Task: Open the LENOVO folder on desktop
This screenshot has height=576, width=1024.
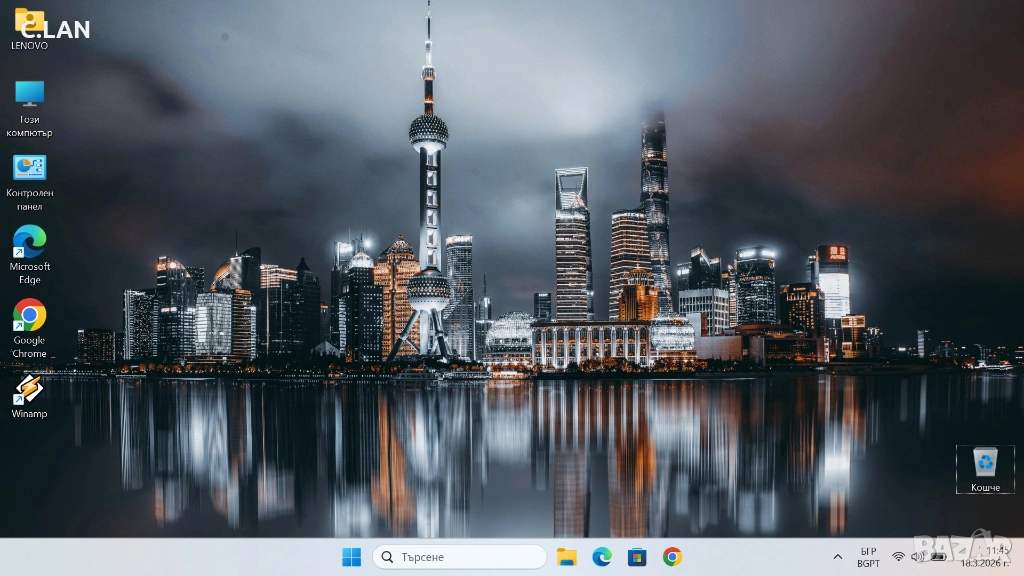Action: pos(29,23)
